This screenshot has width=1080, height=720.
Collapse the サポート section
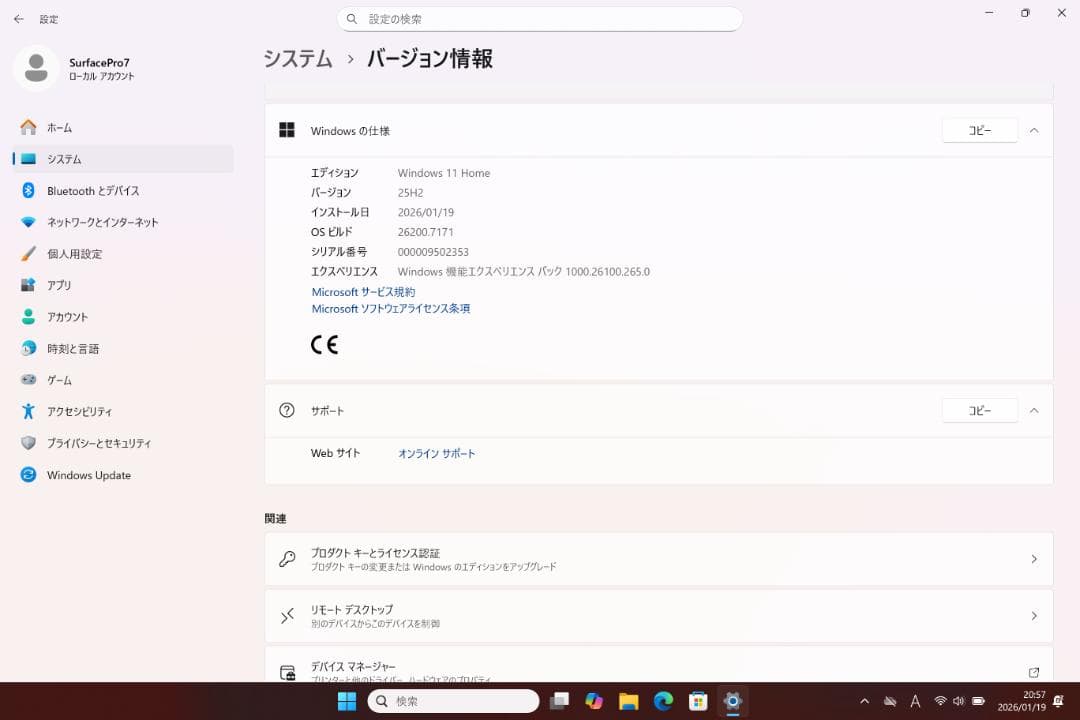coord(1033,410)
